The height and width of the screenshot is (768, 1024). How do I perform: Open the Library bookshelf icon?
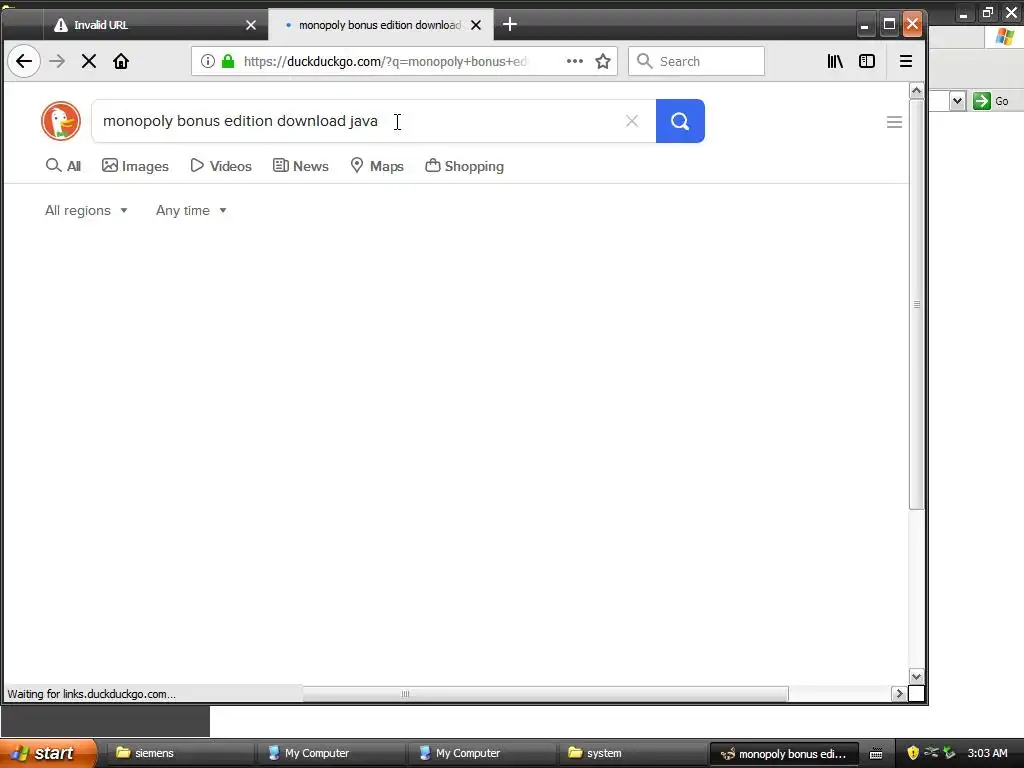(835, 61)
